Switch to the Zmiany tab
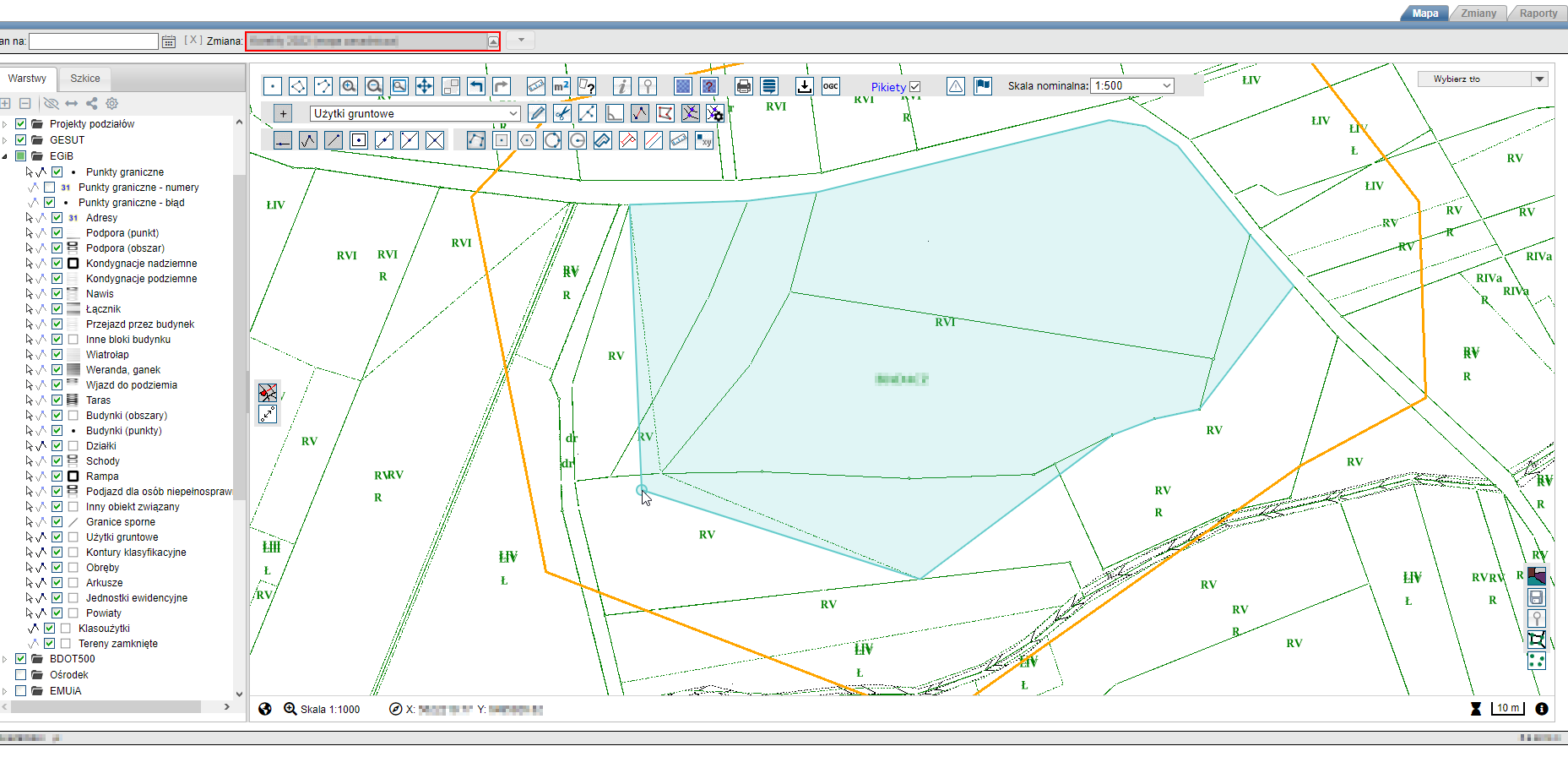1568x757 pixels. click(x=1478, y=14)
